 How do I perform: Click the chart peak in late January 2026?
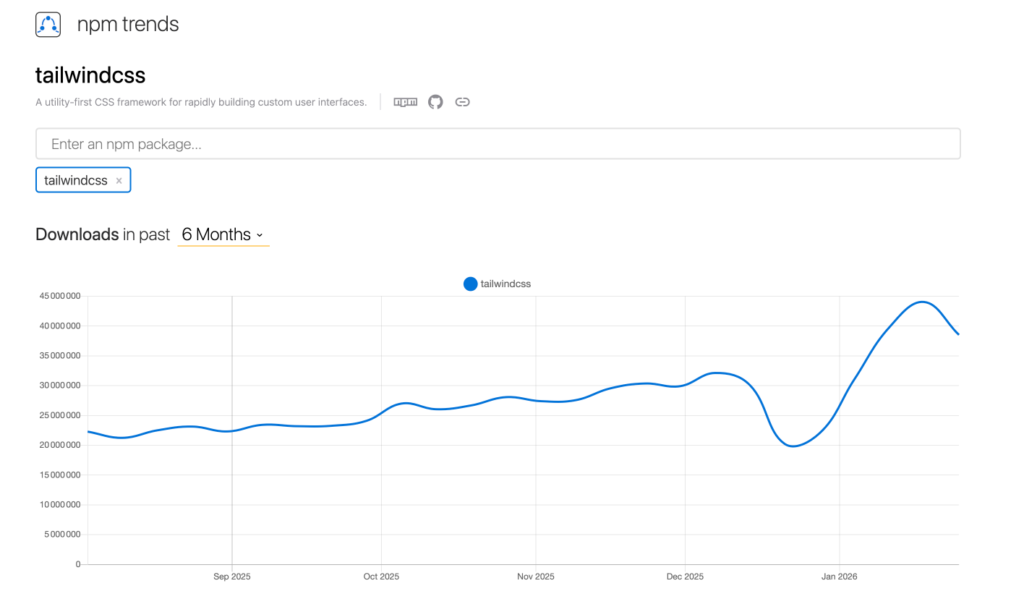tap(921, 302)
